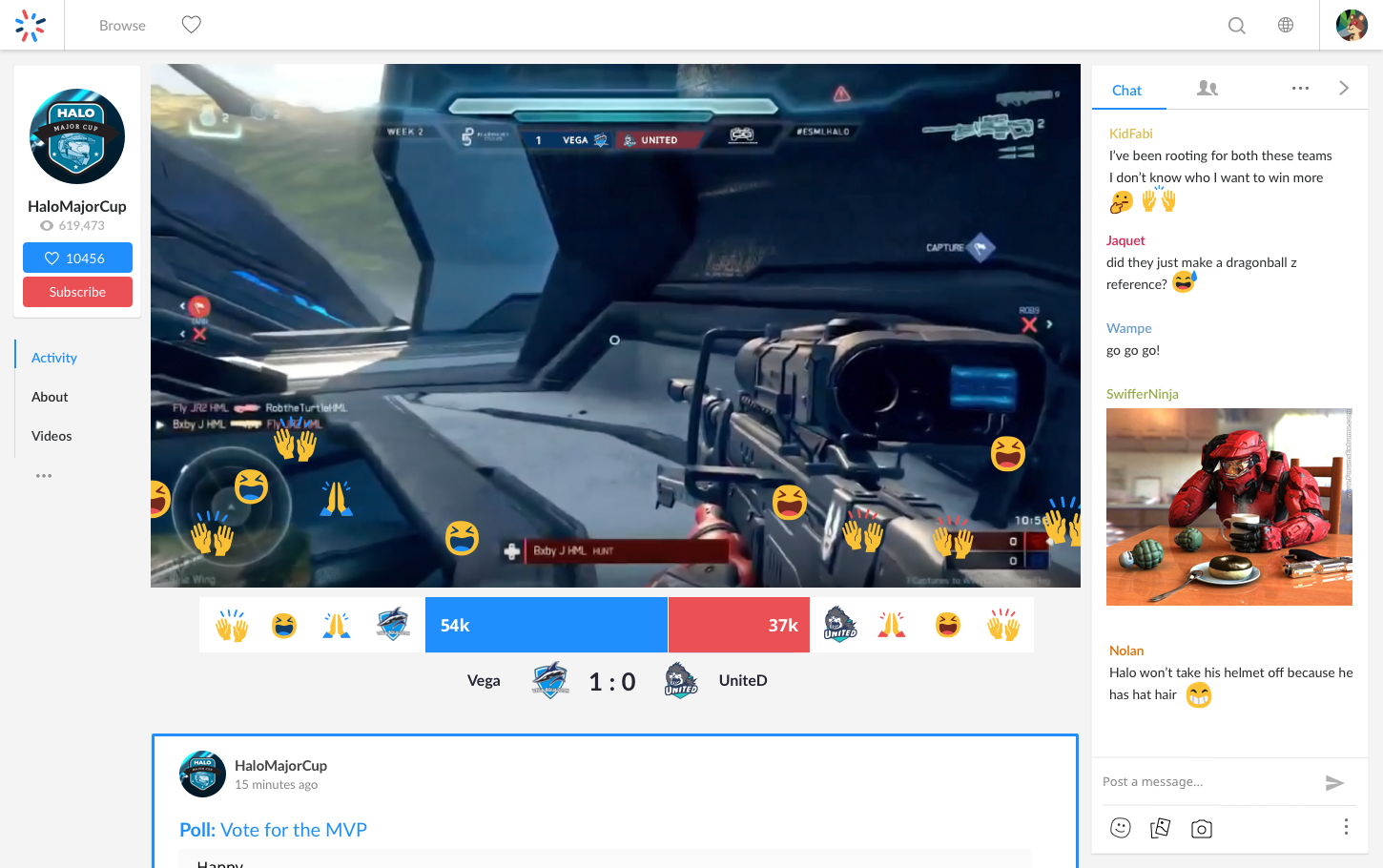Screen dimensions: 1383x868
Task: Go to the Videos section
Action: (52, 436)
